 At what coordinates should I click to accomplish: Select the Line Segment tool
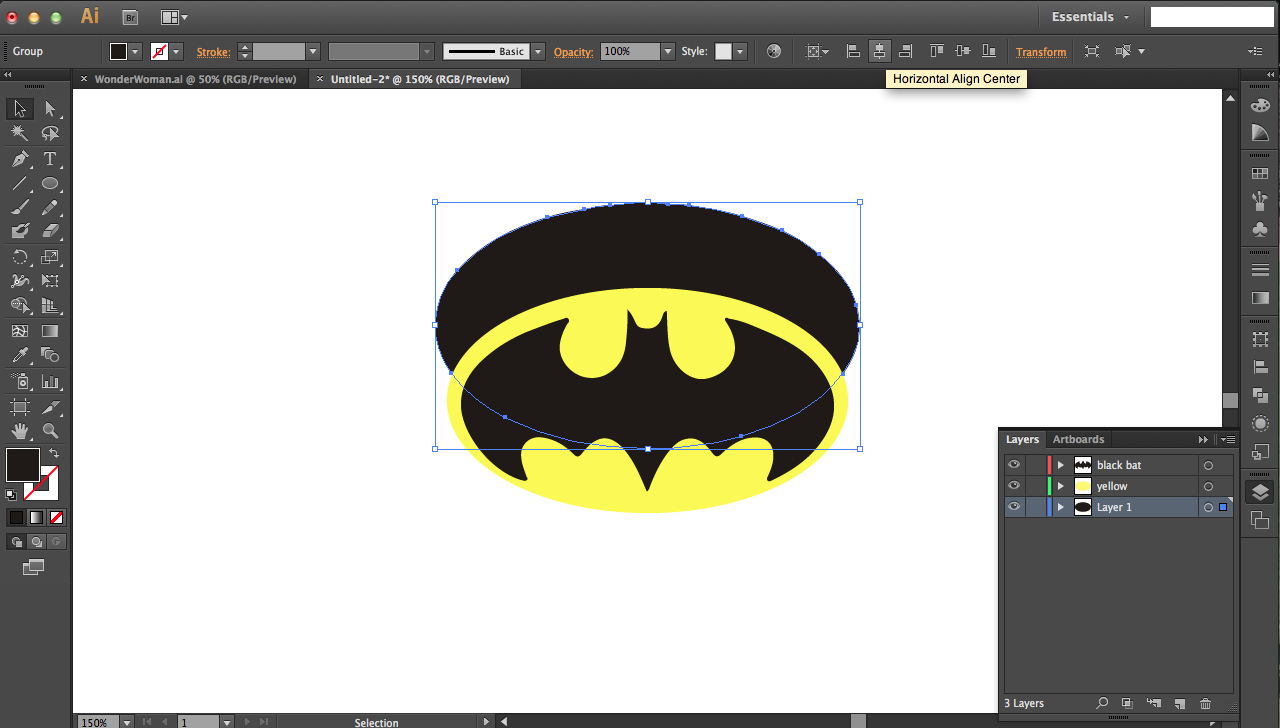tap(19, 184)
